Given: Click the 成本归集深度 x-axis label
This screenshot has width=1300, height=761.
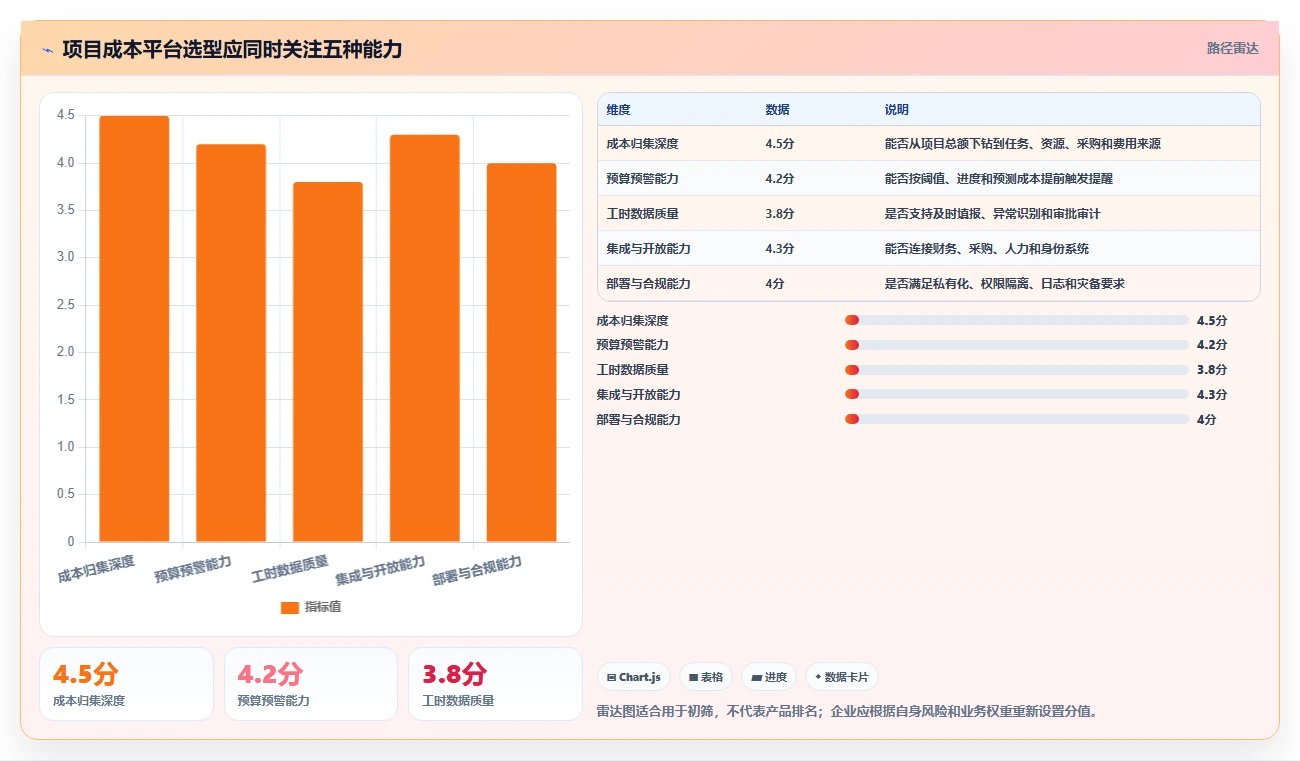Looking at the screenshot, I should pyautogui.click(x=96, y=568).
